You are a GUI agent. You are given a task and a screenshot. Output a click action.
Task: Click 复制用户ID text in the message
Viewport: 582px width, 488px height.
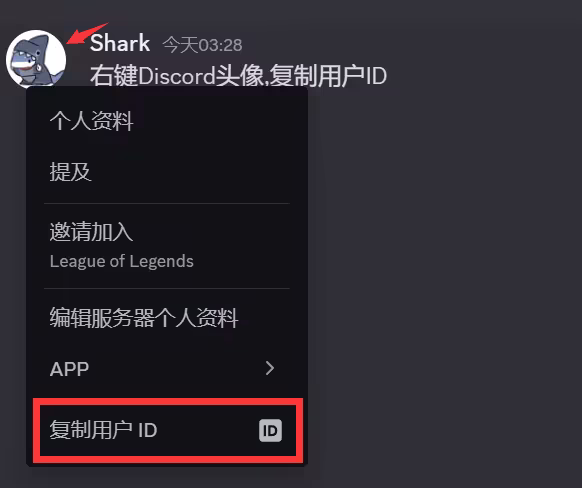(x=328, y=76)
